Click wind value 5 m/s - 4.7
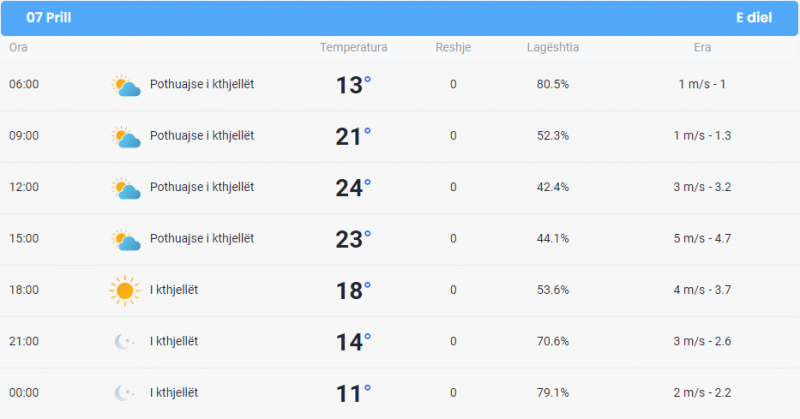 (x=702, y=238)
